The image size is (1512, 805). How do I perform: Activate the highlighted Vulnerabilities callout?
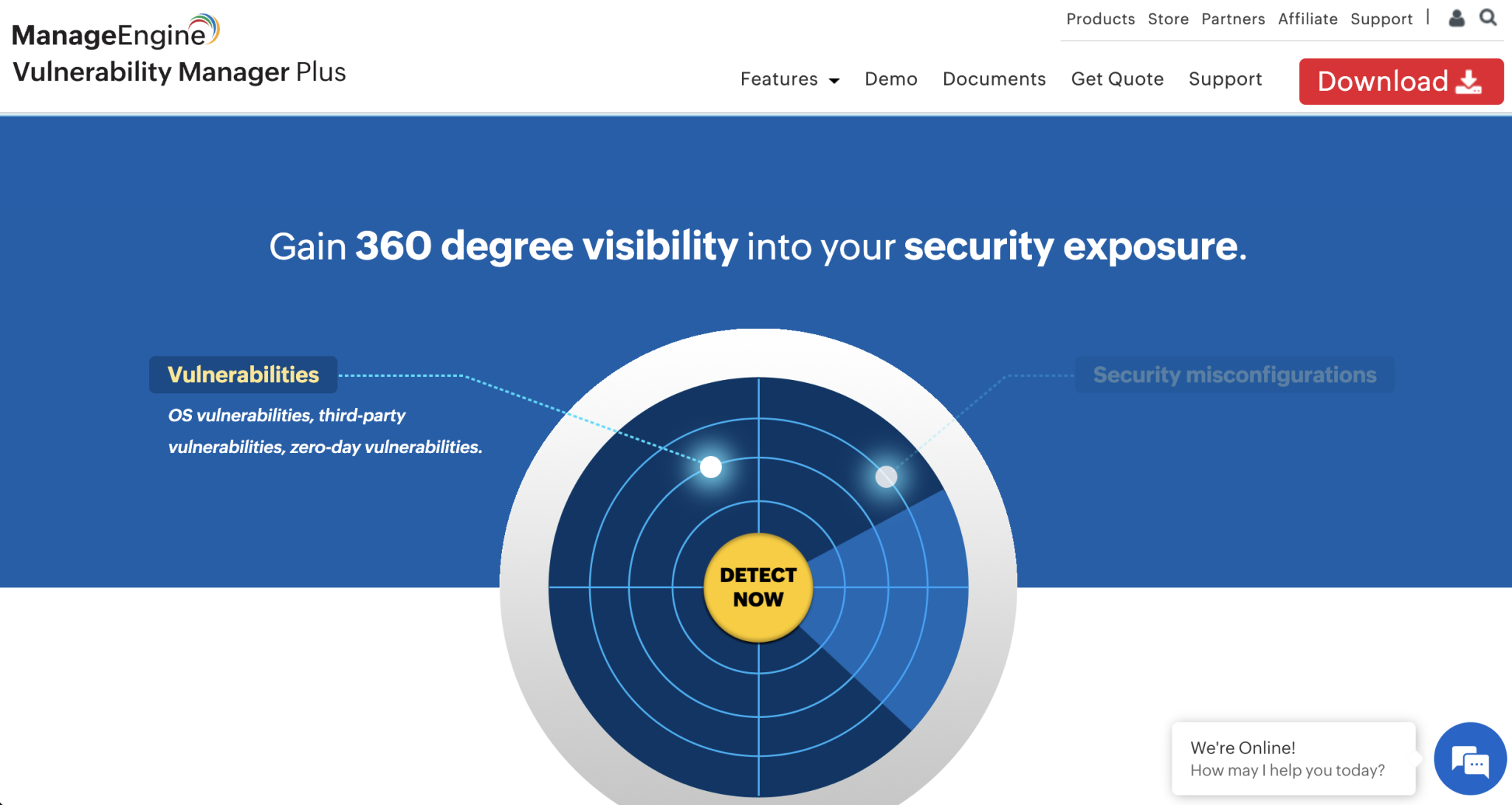(243, 374)
